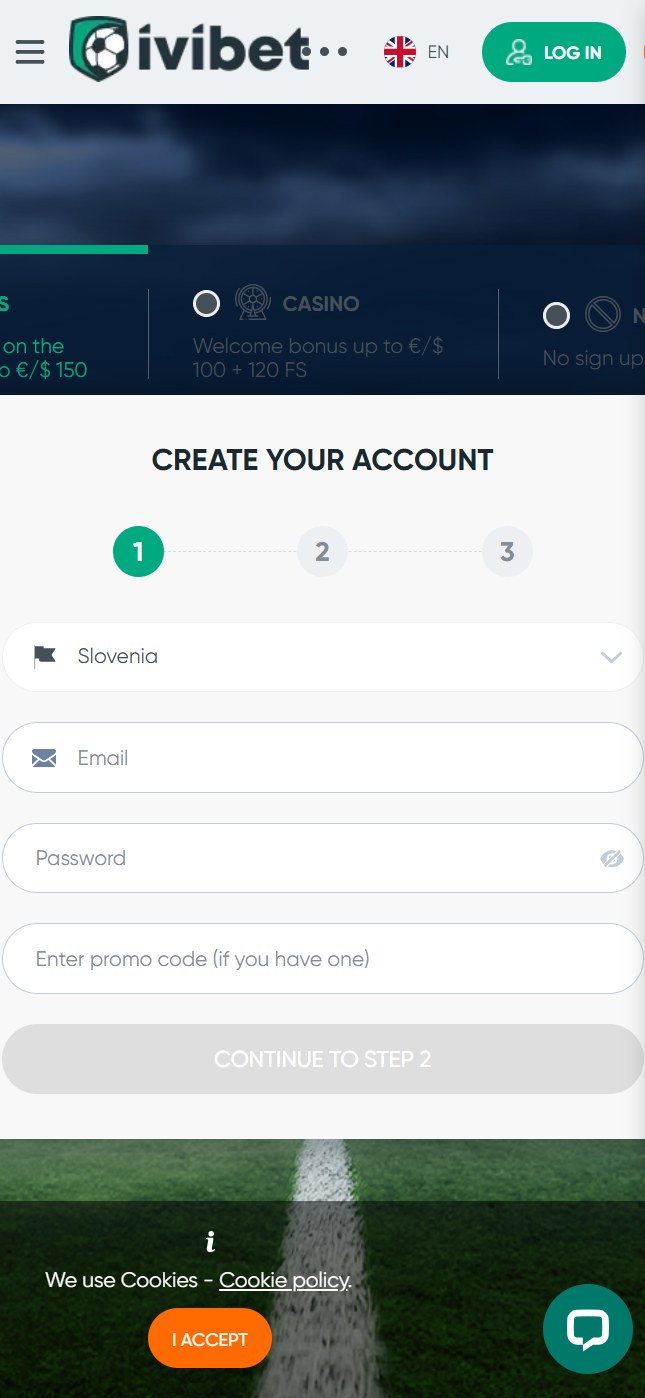The height and width of the screenshot is (1398, 645).
Task: Go to registration step 2
Action: coord(322,552)
